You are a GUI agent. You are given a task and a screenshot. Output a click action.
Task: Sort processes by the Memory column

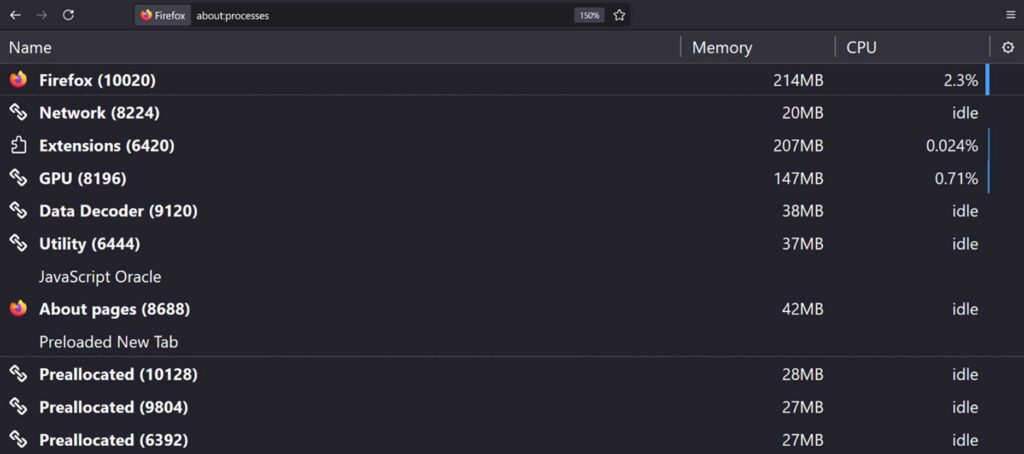(721, 47)
